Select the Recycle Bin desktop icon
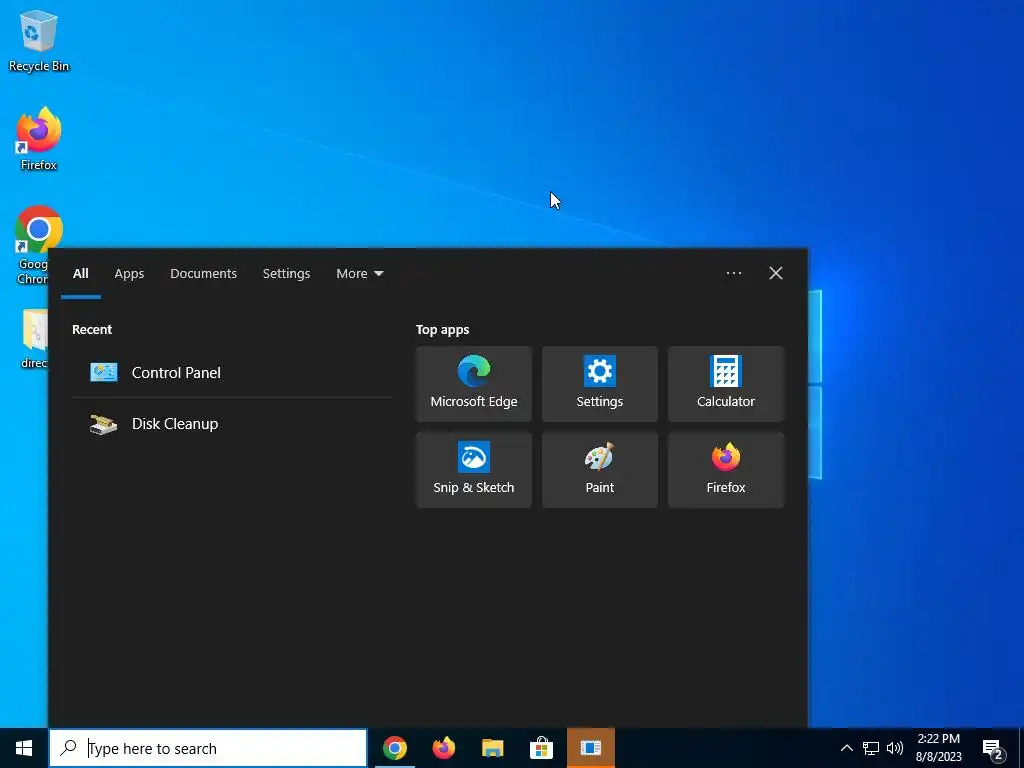Viewport: 1024px width, 768px height. (39, 41)
